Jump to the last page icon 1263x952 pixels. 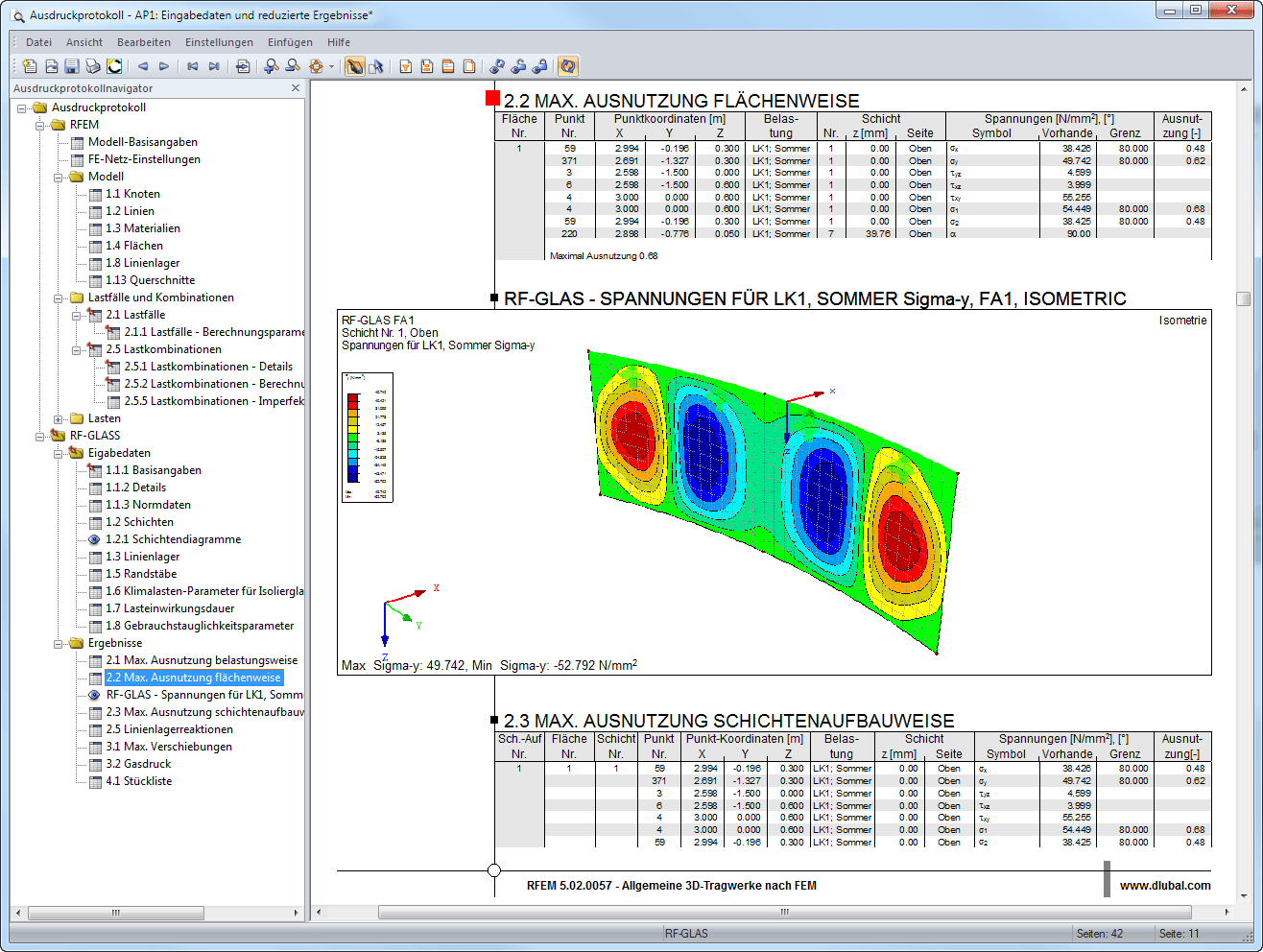(x=214, y=66)
